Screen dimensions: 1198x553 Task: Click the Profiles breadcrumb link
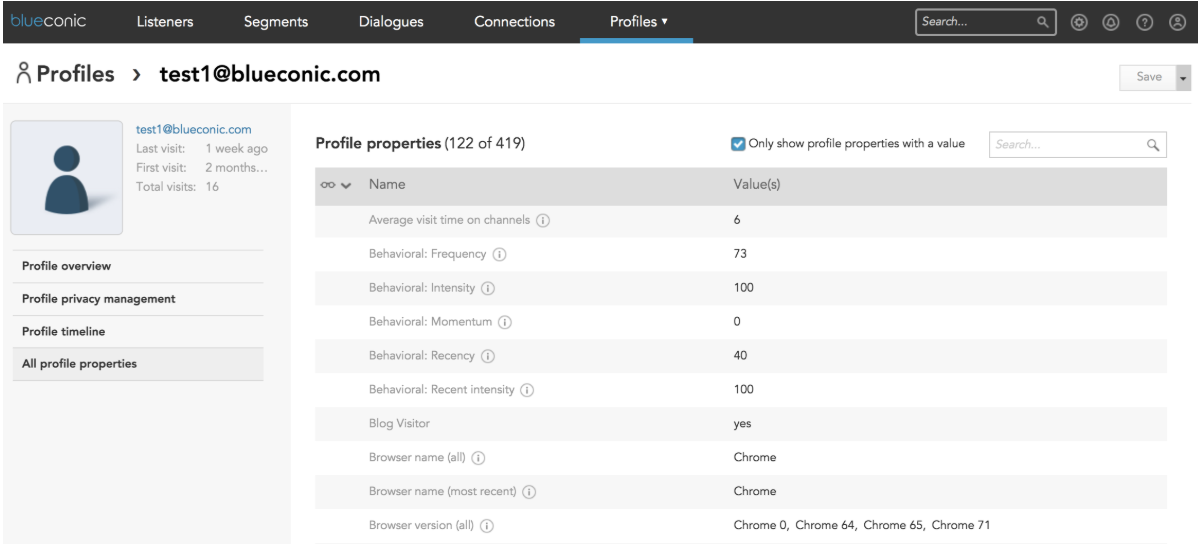point(76,74)
